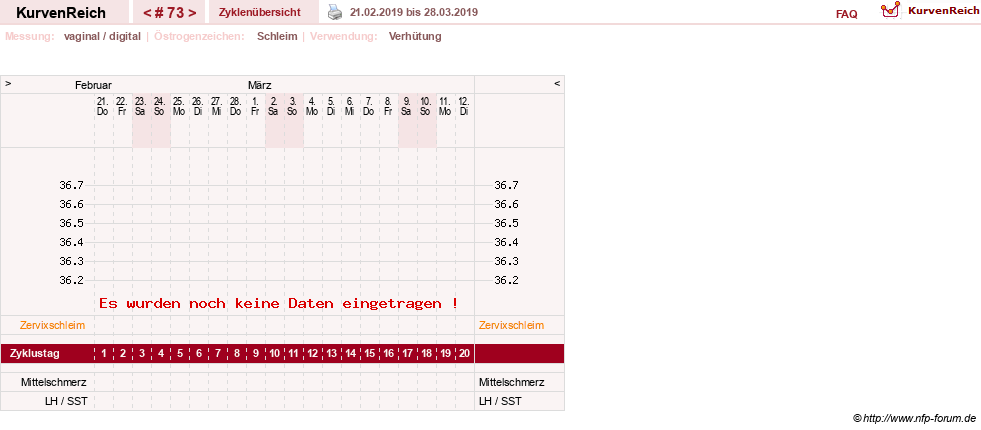Click the KurvenReich title at top left
981x430 pixels.
(x=61, y=13)
